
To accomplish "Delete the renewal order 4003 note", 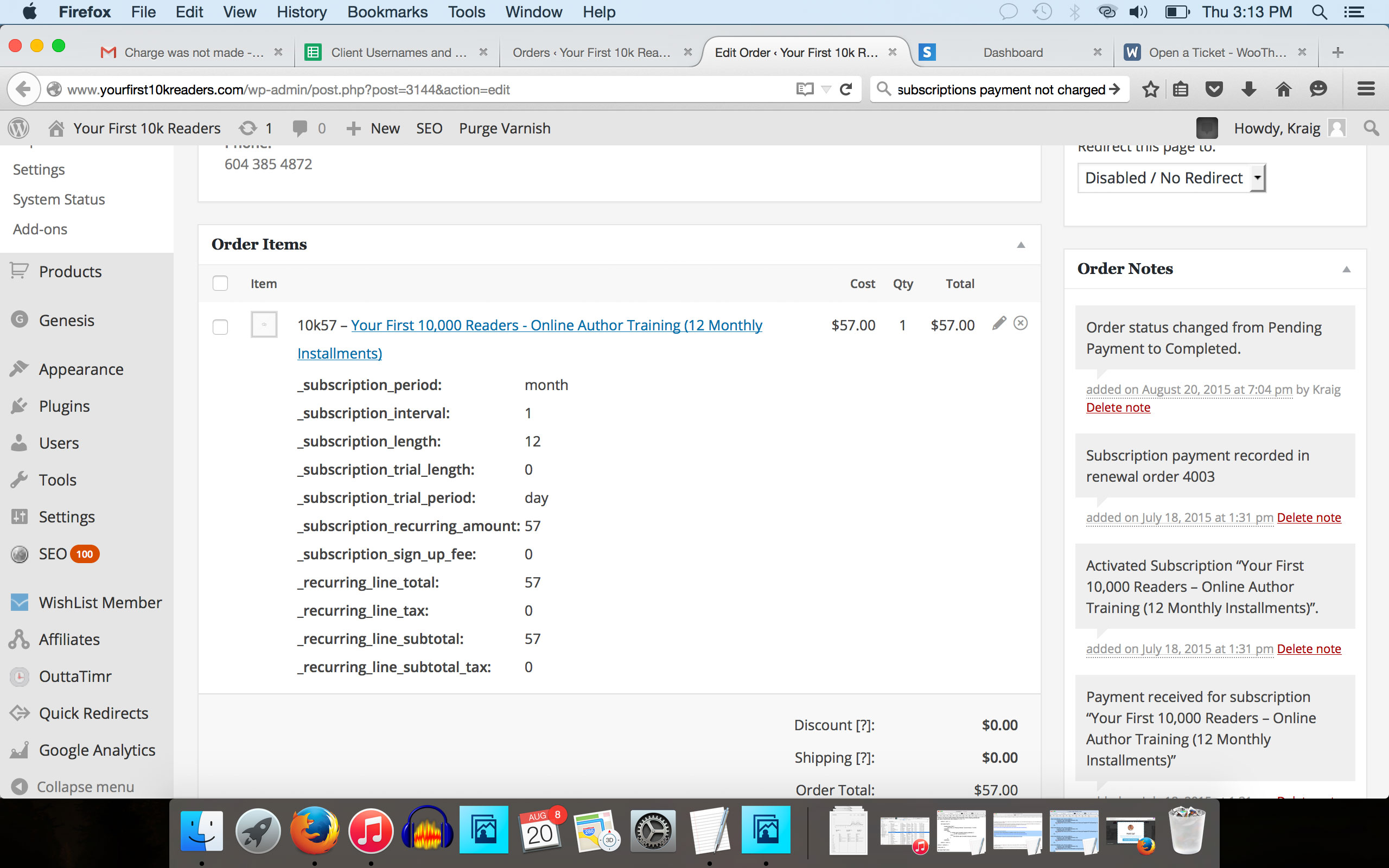I will 1309,517.
